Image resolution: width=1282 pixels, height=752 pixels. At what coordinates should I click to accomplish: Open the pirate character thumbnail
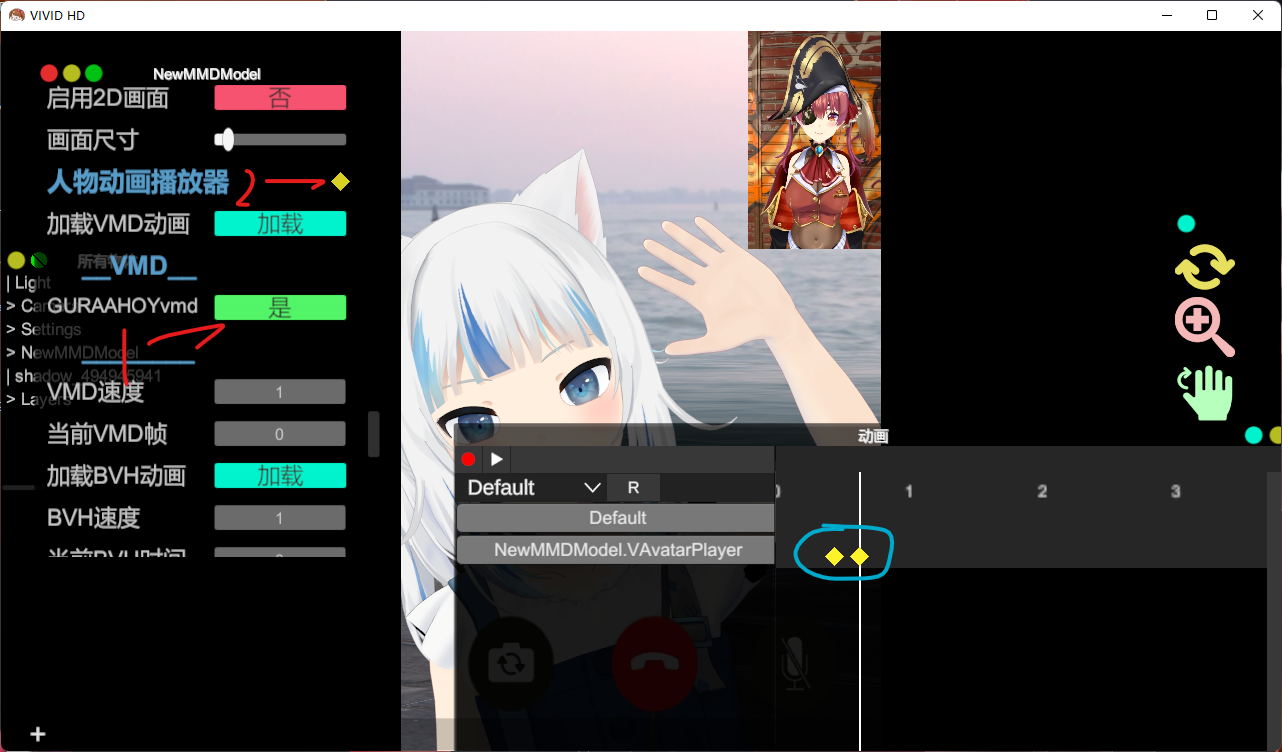pos(814,140)
